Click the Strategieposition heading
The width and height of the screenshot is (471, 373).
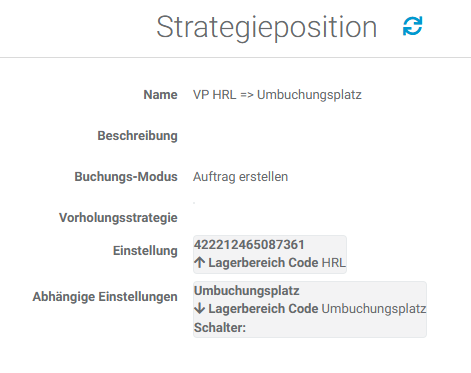(x=267, y=27)
